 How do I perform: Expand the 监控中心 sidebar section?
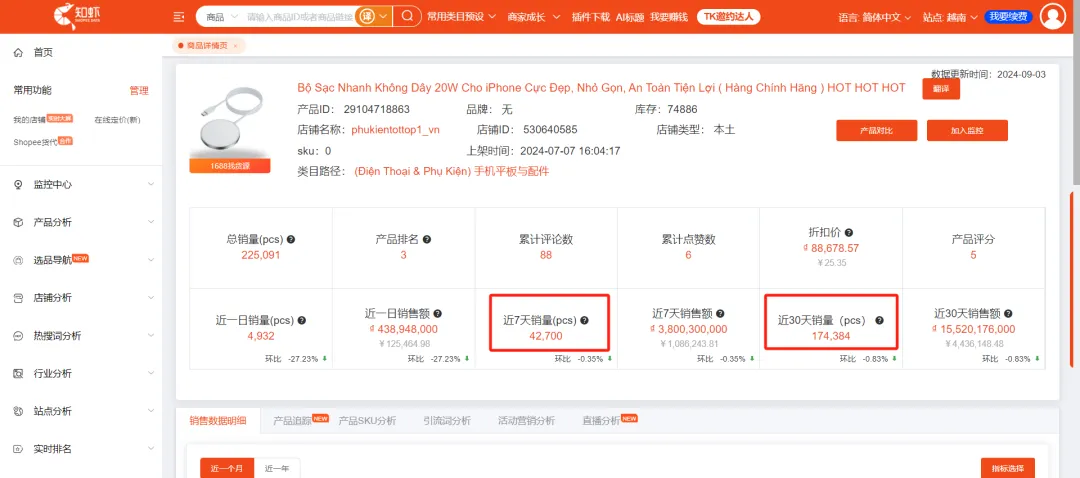click(151, 185)
